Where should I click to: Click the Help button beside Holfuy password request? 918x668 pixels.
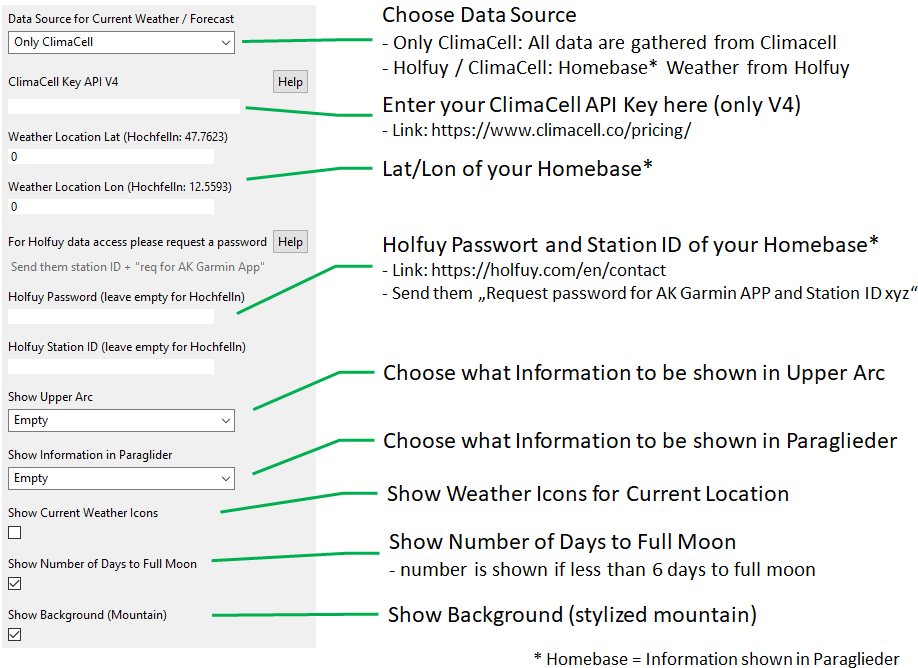(x=290, y=242)
